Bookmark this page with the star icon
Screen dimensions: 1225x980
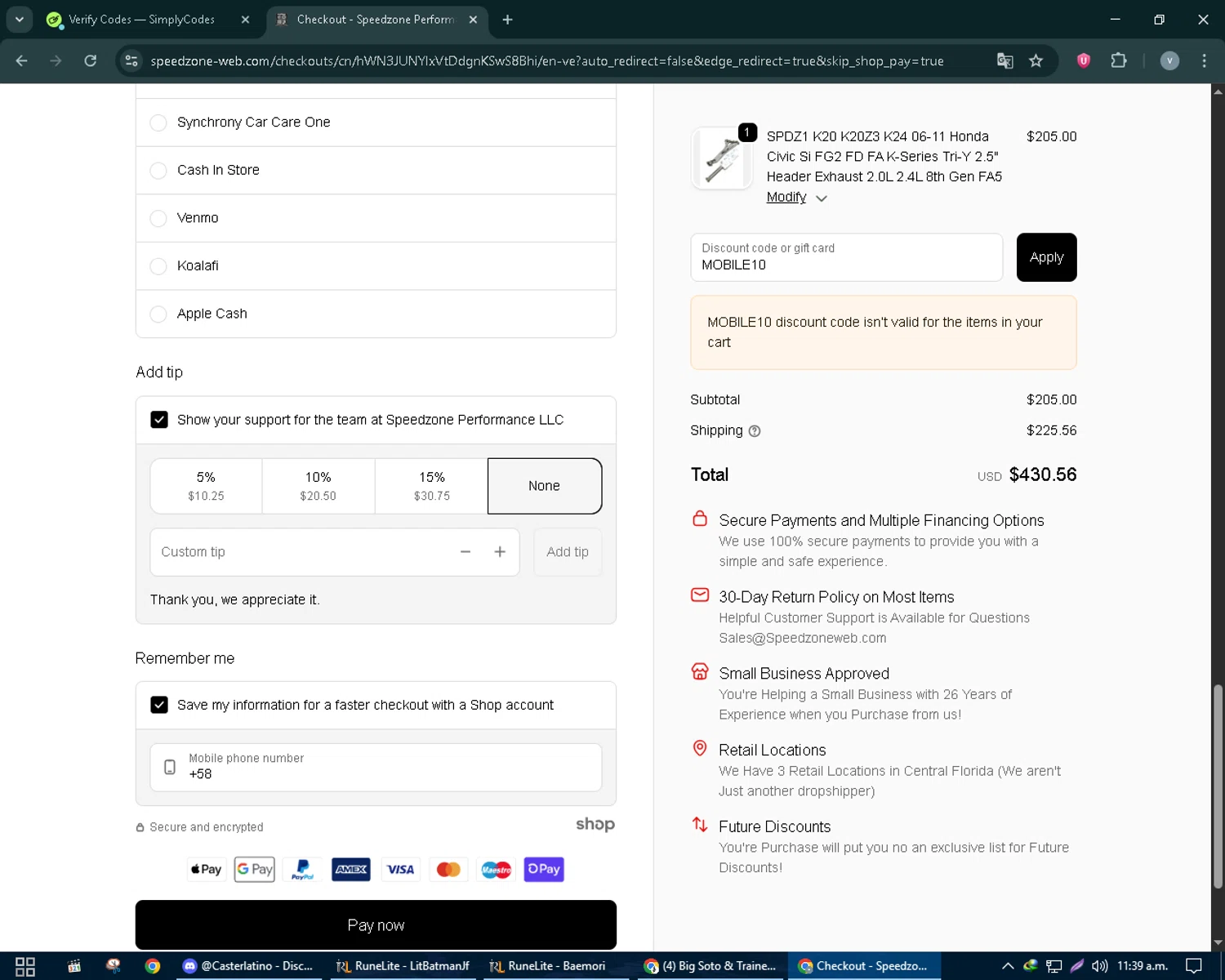[x=1036, y=60]
